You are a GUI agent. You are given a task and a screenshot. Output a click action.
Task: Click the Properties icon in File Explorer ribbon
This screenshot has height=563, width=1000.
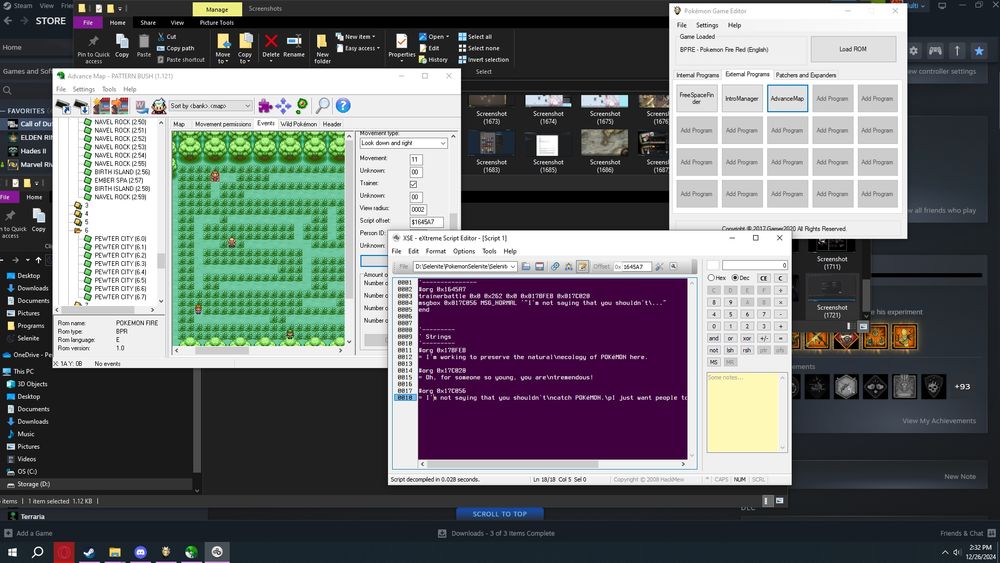(x=402, y=41)
